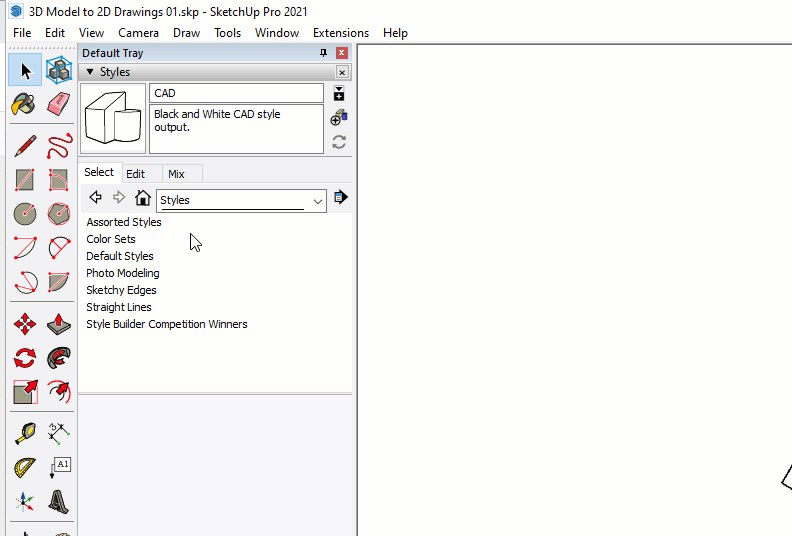Go forward in the styles browser
Viewport: 792px width, 536px height.
[119, 198]
